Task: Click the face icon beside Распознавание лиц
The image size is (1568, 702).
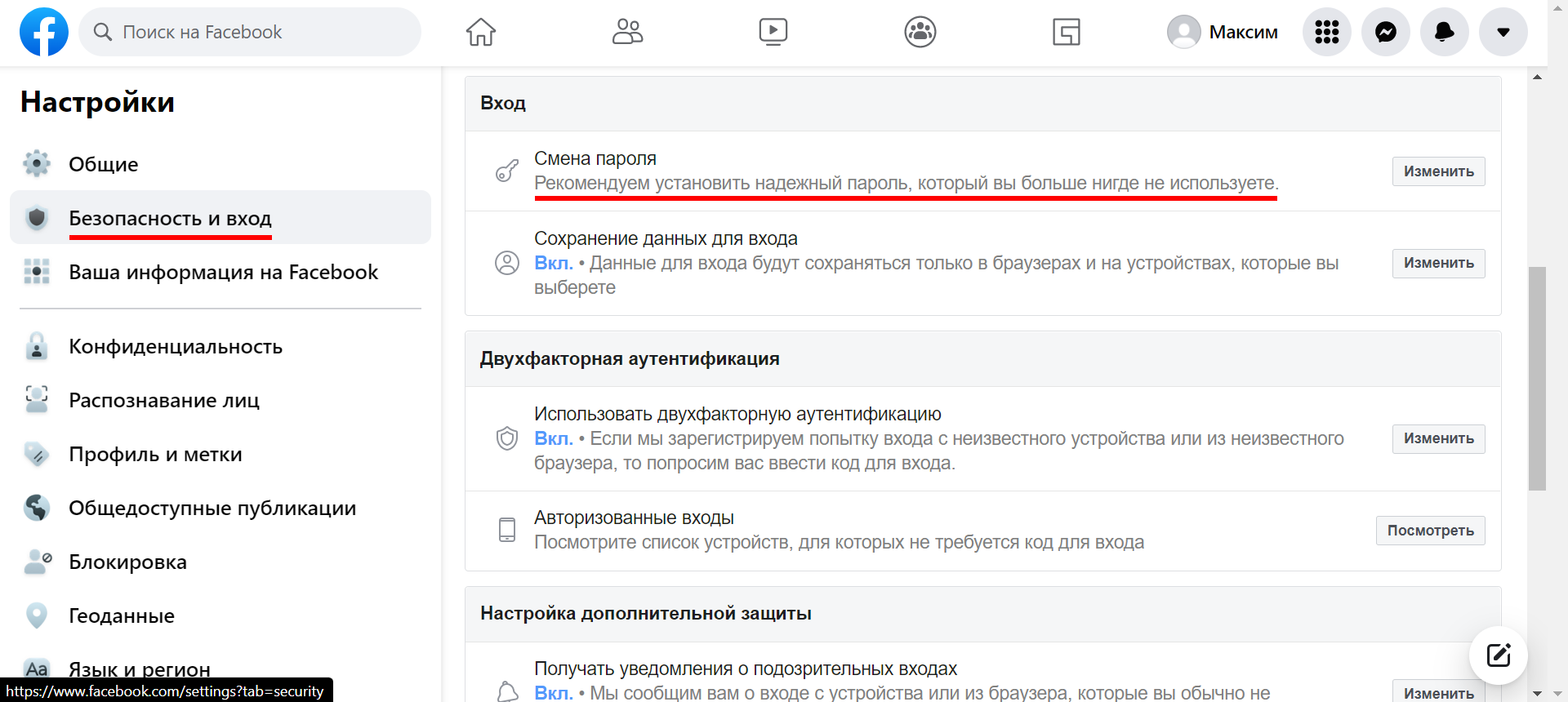Action: point(37,400)
